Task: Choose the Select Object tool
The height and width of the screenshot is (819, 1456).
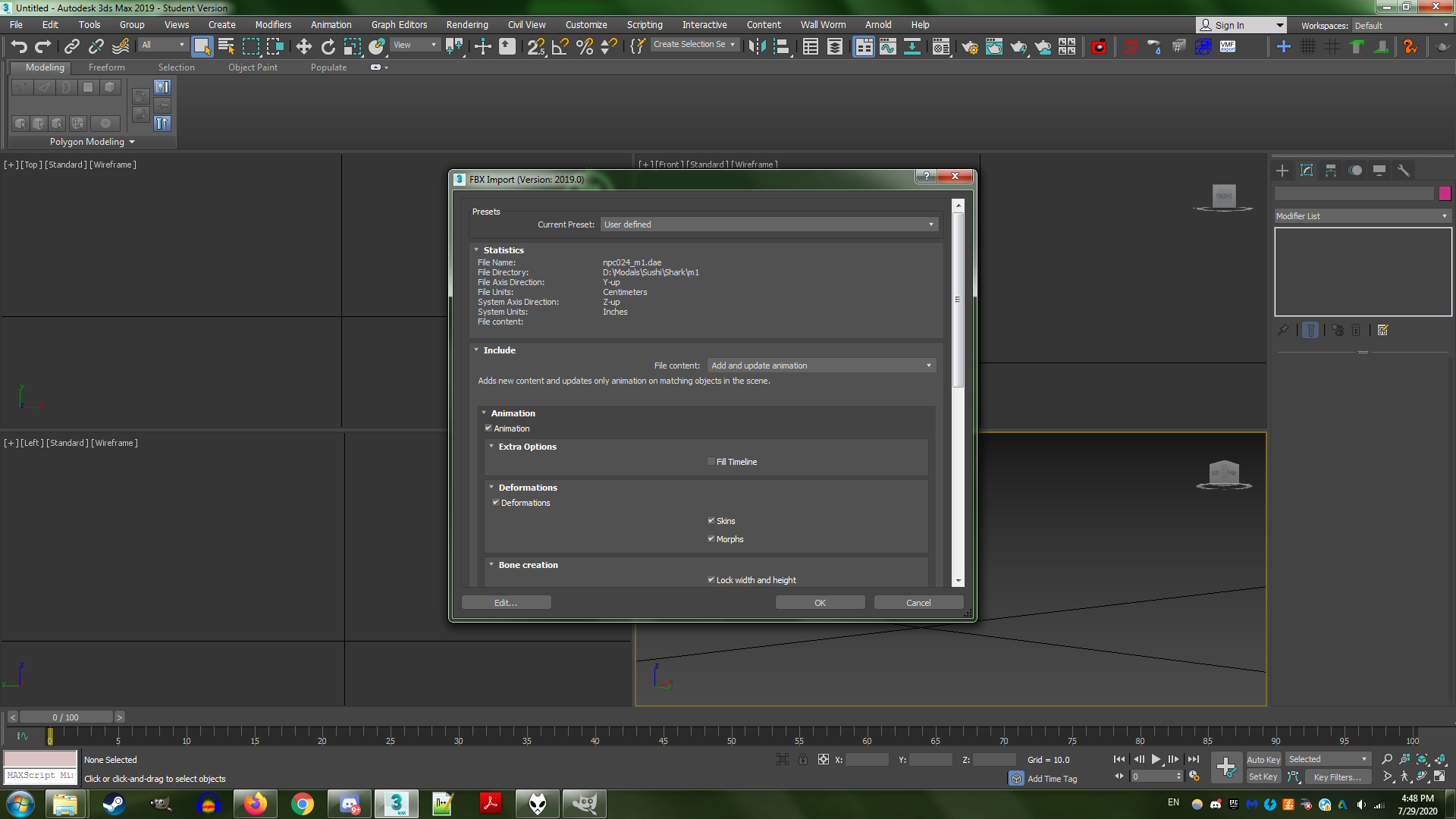Action: (202, 47)
